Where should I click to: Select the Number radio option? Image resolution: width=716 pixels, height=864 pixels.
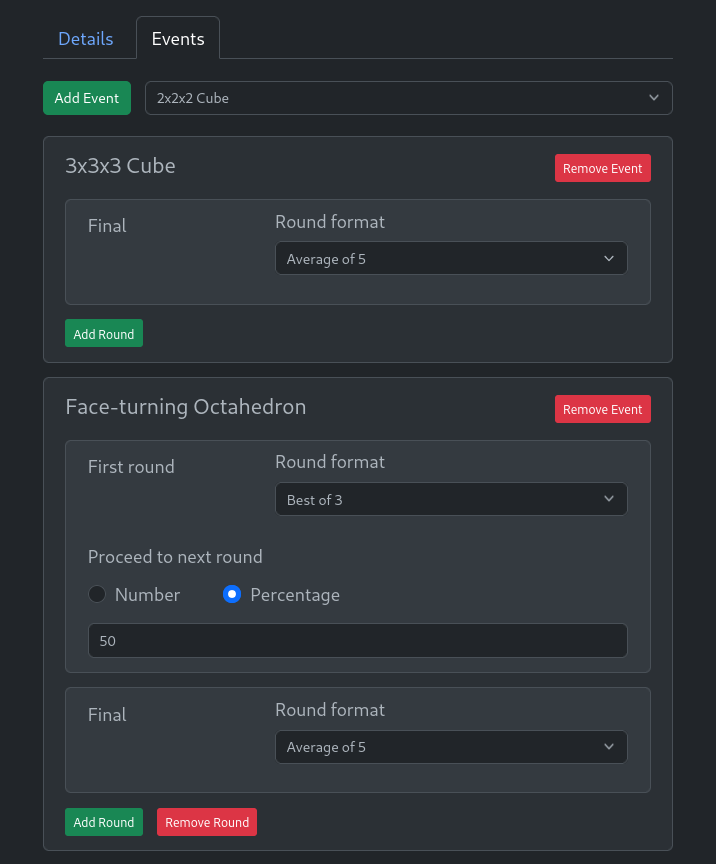[97, 594]
